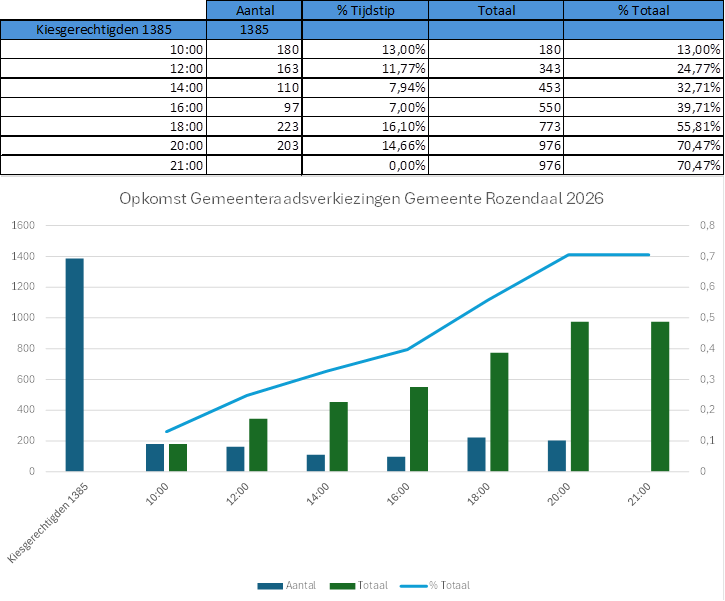Click the % Totaal legend line marker
725x601 pixels.
pos(415,586)
